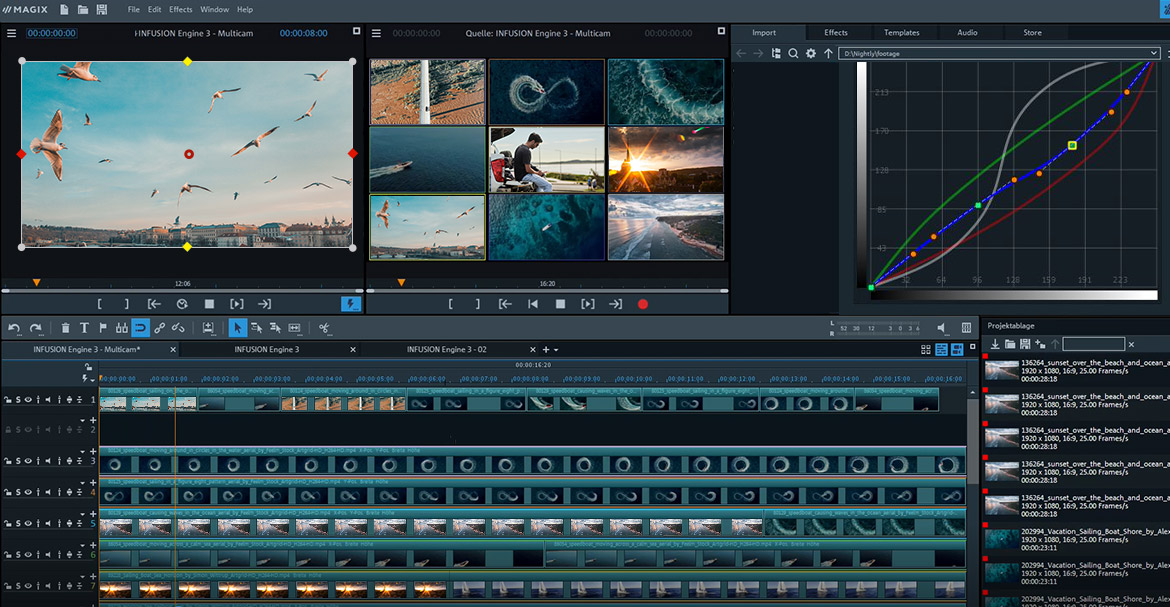The height and width of the screenshot is (607, 1170).
Task: Click the Undo icon in the toolbar
Action: pos(14,327)
